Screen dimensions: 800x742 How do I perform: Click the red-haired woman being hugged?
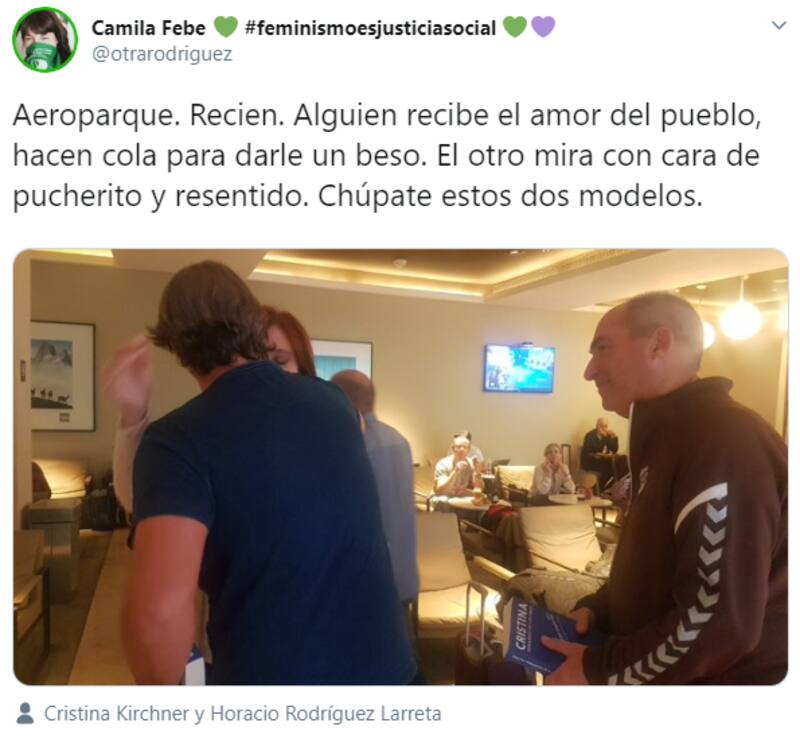click(x=286, y=342)
